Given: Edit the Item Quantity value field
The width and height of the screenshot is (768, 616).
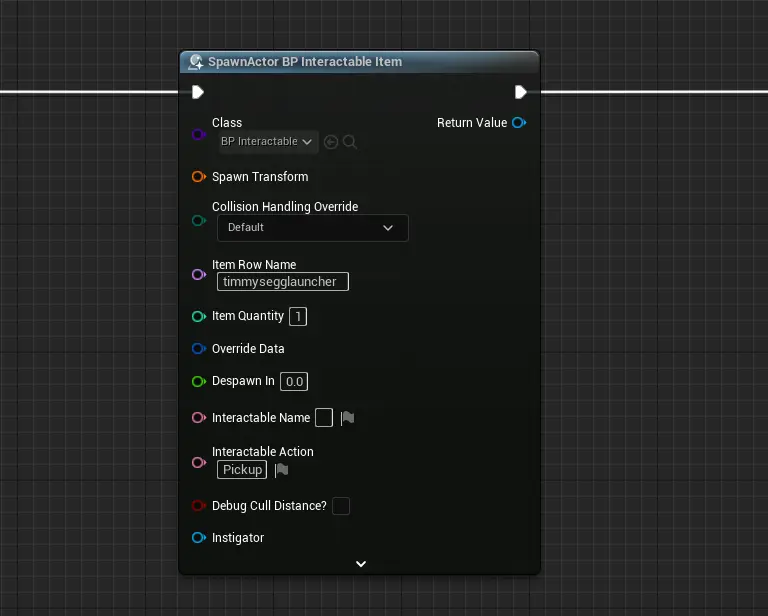Looking at the screenshot, I should (x=298, y=316).
